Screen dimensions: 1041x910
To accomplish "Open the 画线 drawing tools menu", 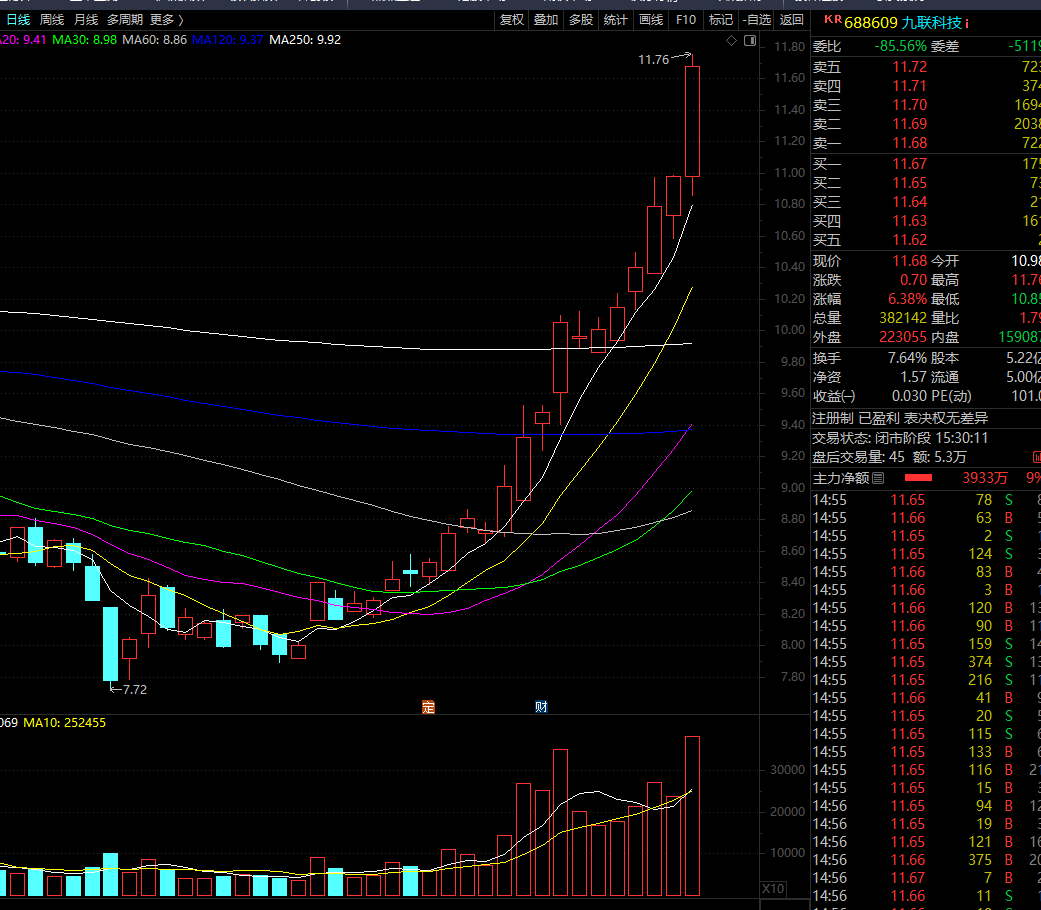I will [651, 20].
